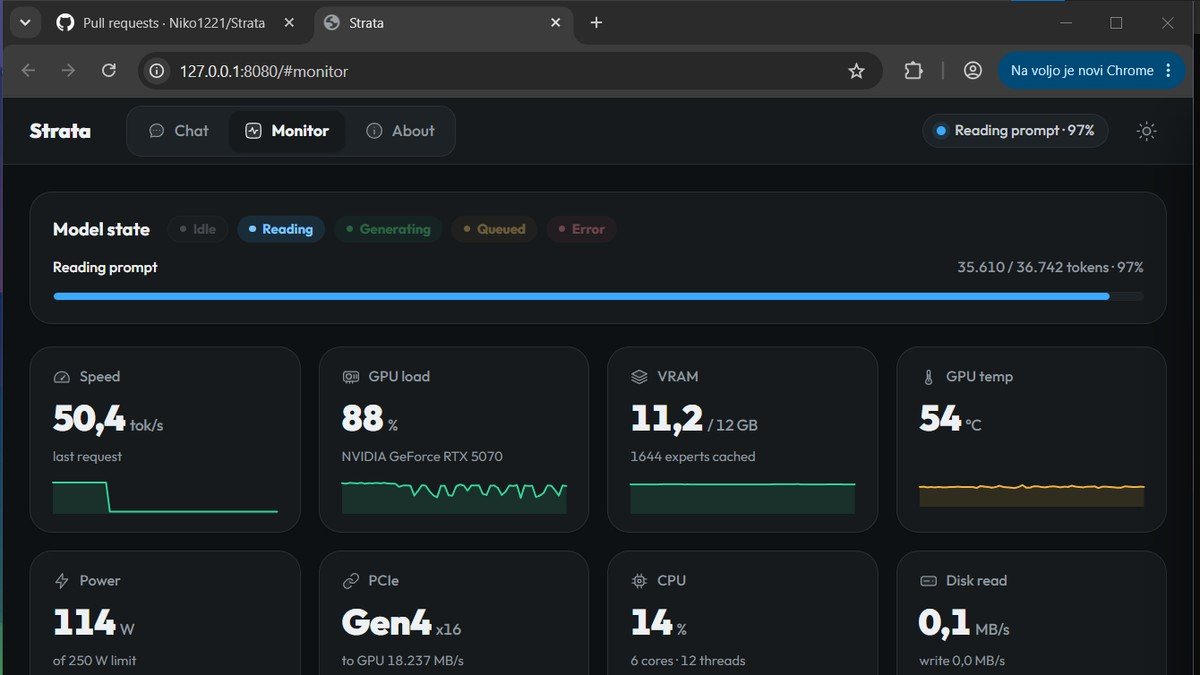Open the Chrome extensions puzzle icon

coord(913,71)
